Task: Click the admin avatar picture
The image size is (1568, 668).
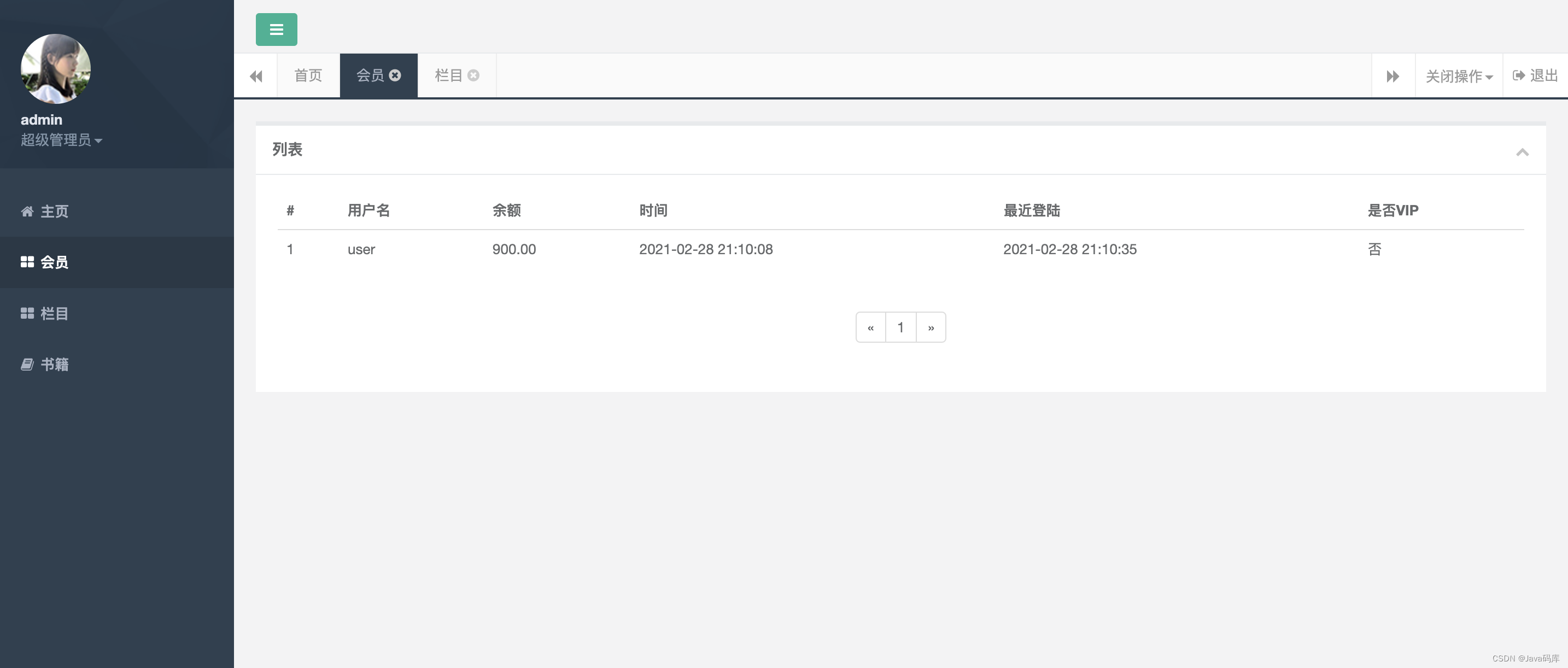Action: (x=55, y=69)
